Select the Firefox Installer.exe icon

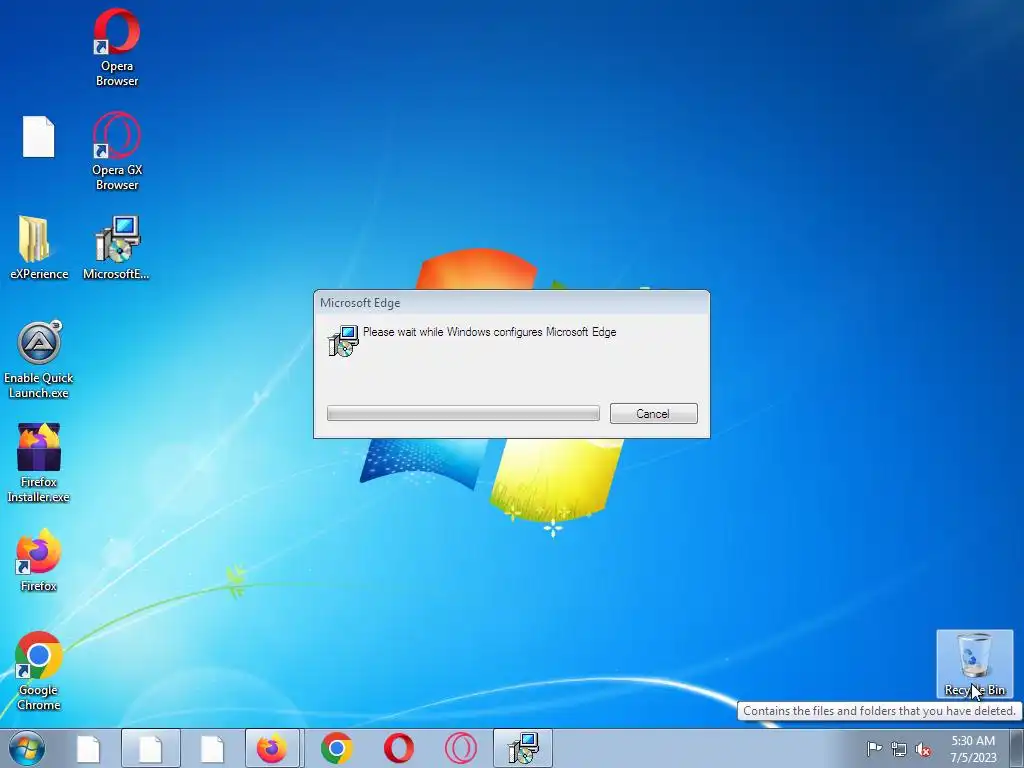pyautogui.click(x=39, y=463)
